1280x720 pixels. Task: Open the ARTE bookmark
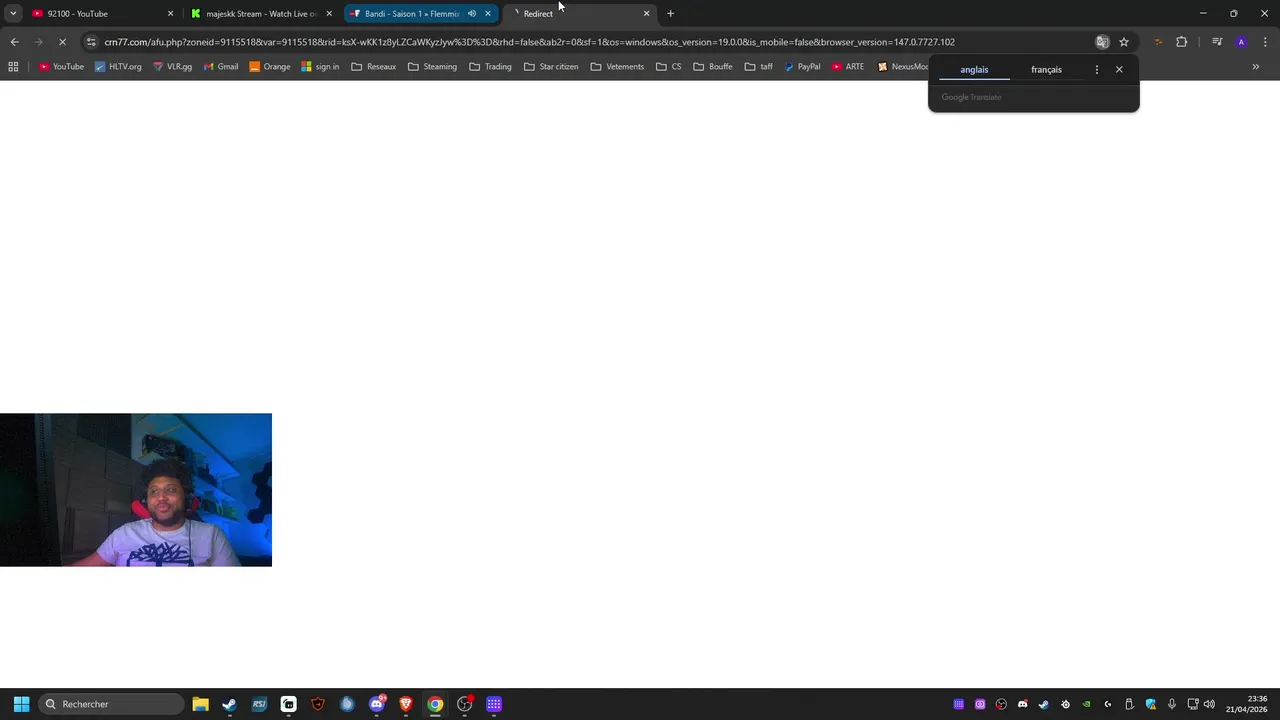coord(847,67)
